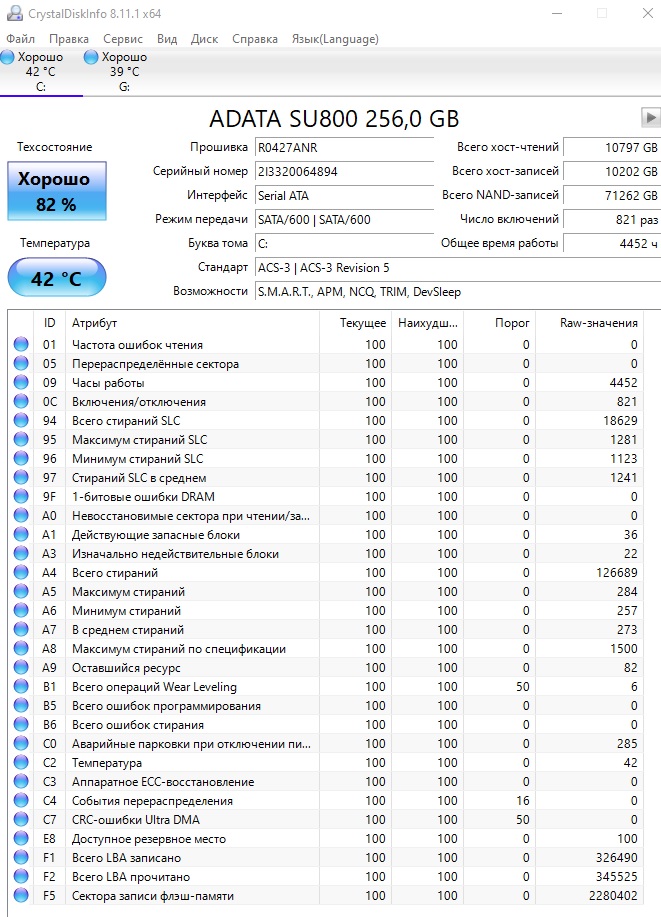Select the C: drive tab at 42 °C
This screenshot has height=917, width=661.
(x=41, y=71)
